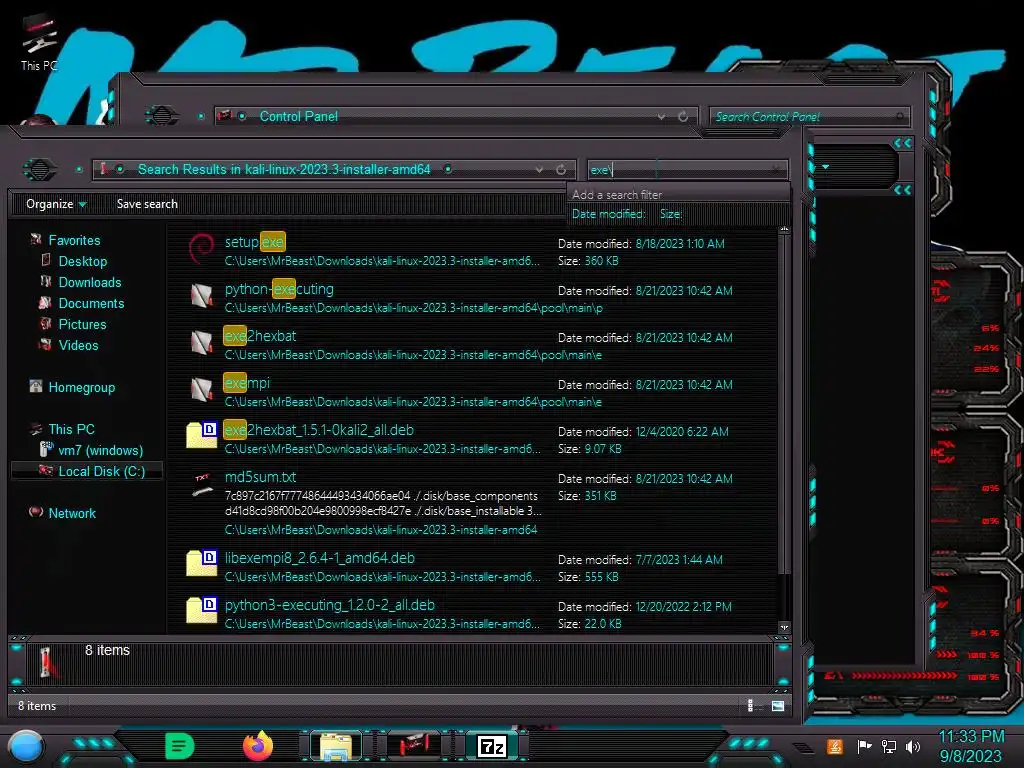Click the Action Center flag tray icon
Viewport: 1024px width, 768px height.
(864, 746)
